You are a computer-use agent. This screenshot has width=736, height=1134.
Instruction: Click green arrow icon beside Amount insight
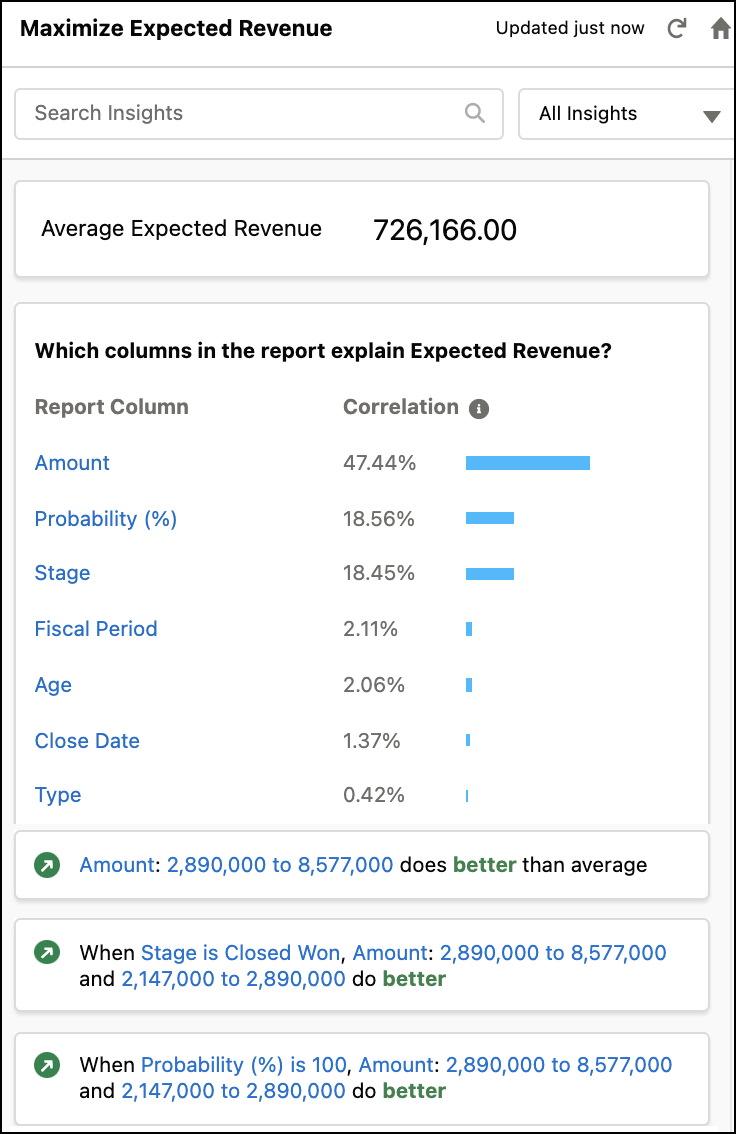click(x=48, y=865)
